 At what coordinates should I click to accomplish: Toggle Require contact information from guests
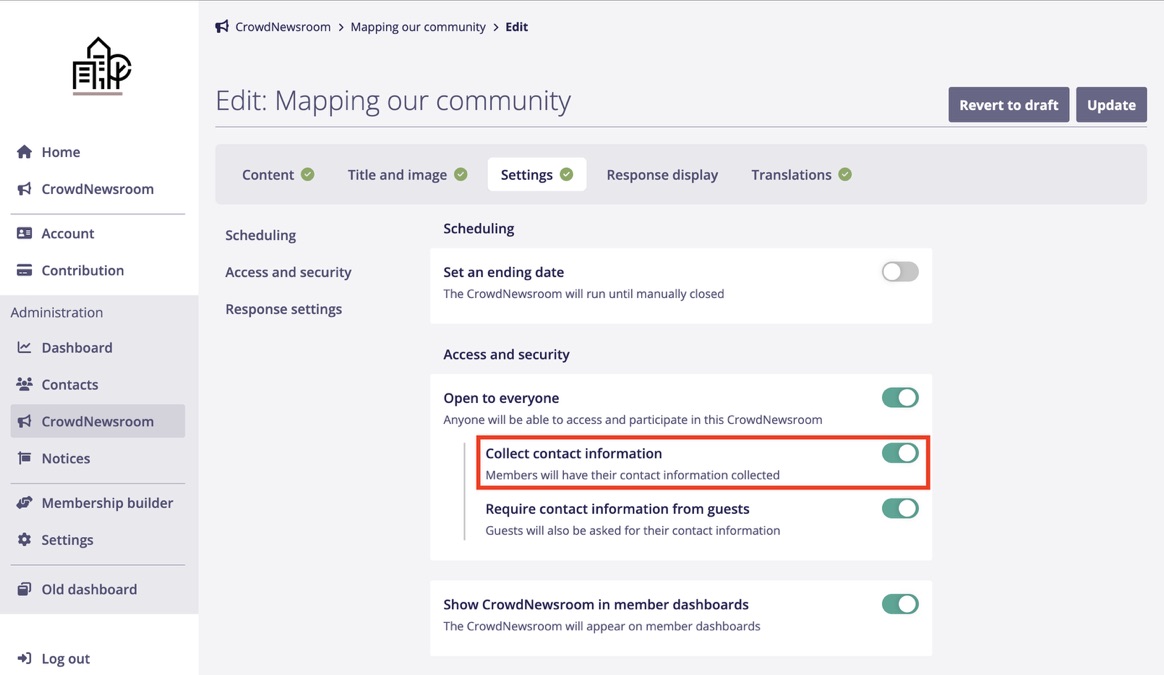click(x=899, y=509)
